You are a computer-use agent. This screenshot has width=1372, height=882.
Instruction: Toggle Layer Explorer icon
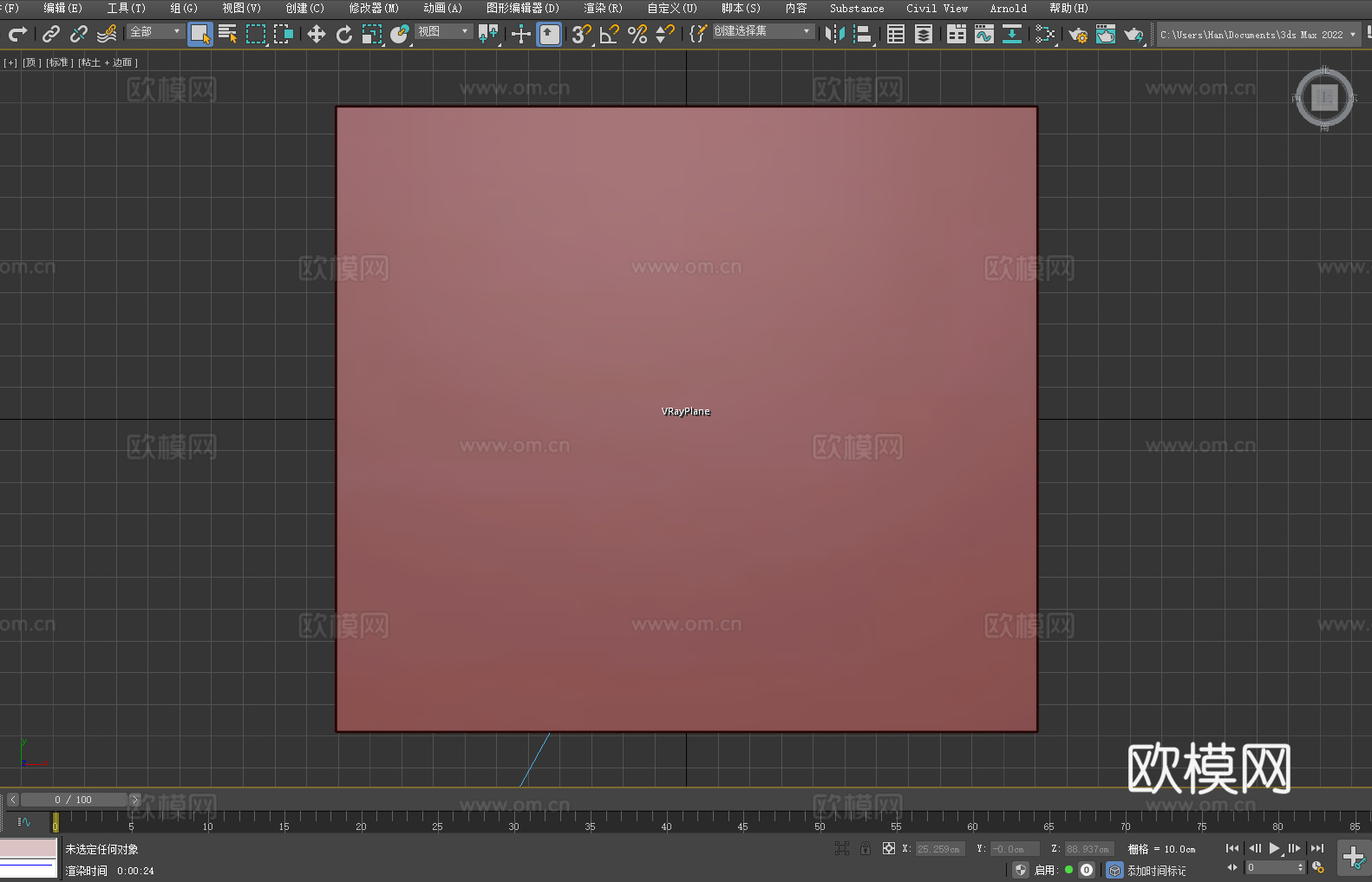(924, 34)
